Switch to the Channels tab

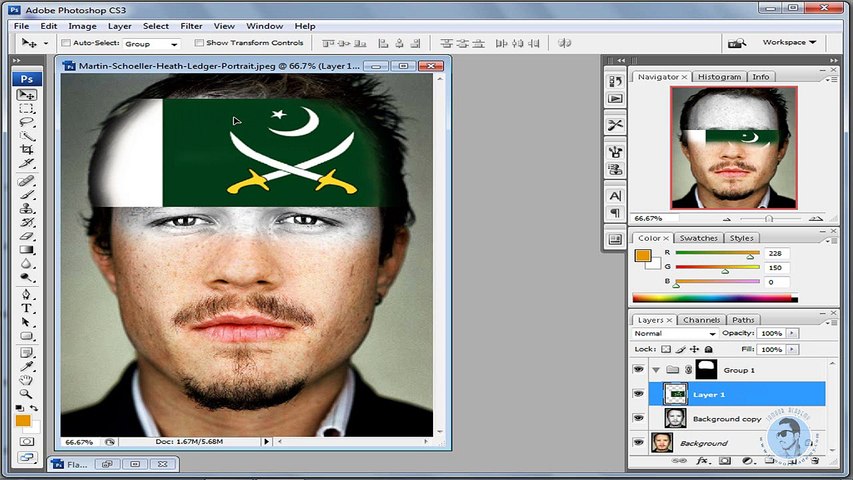[701, 320]
